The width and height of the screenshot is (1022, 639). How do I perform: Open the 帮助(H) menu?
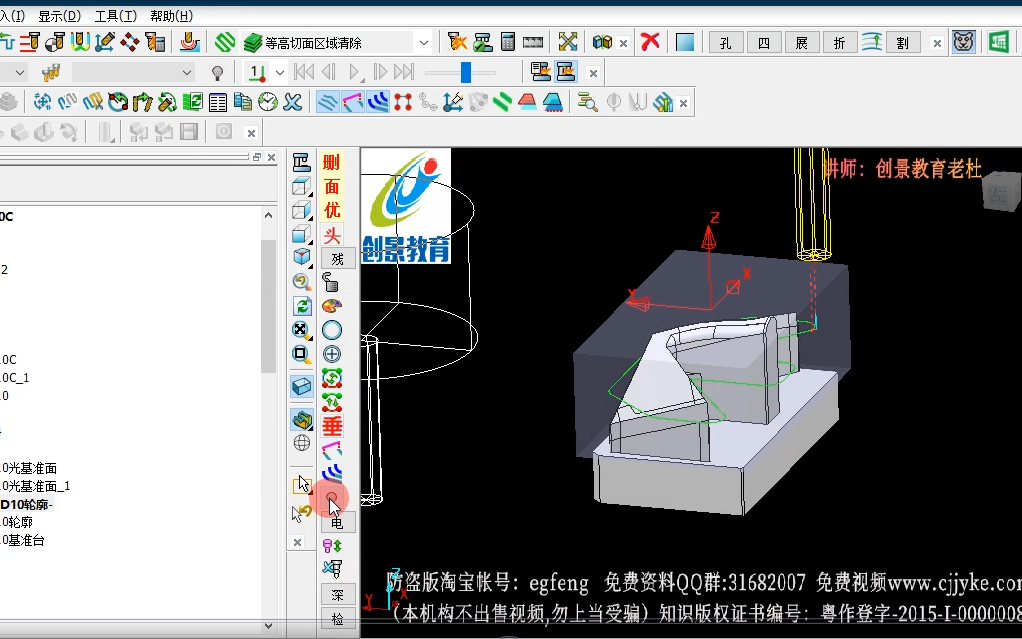point(171,16)
